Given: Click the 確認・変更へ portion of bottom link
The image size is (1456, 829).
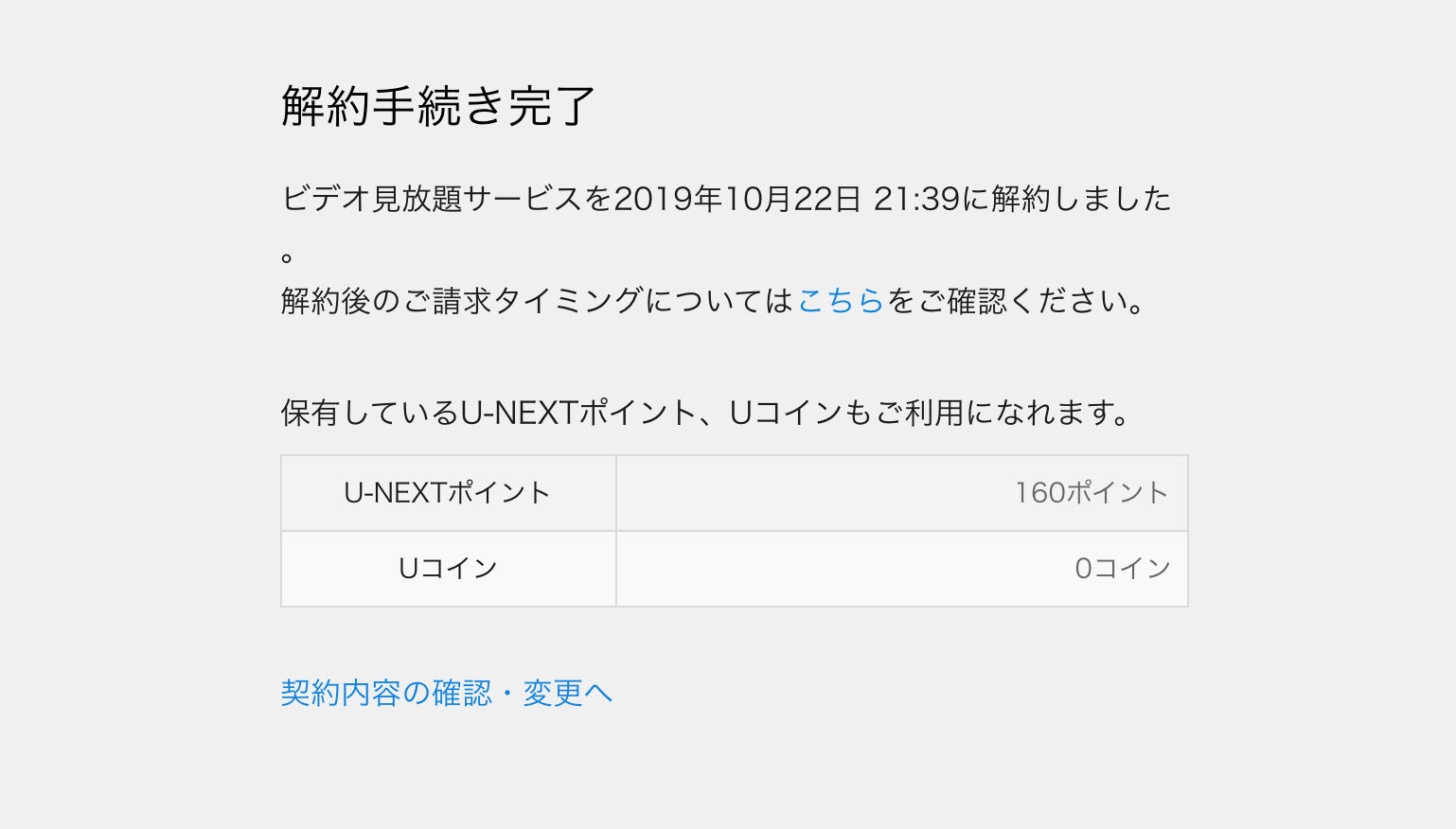Looking at the screenshot, I should click(x=523, y=693).
